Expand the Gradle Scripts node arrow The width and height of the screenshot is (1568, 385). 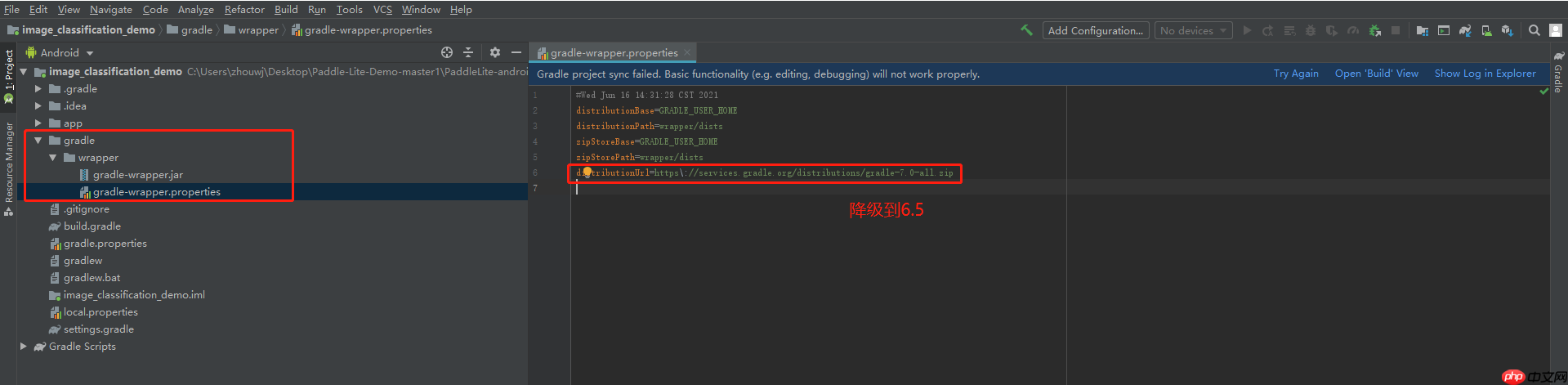click(x=24, y=347)
